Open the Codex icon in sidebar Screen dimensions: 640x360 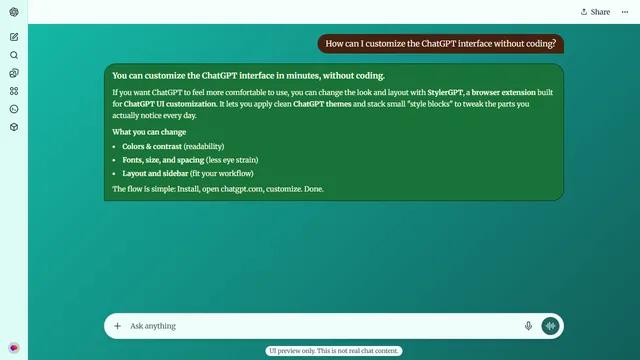(14, 109)
